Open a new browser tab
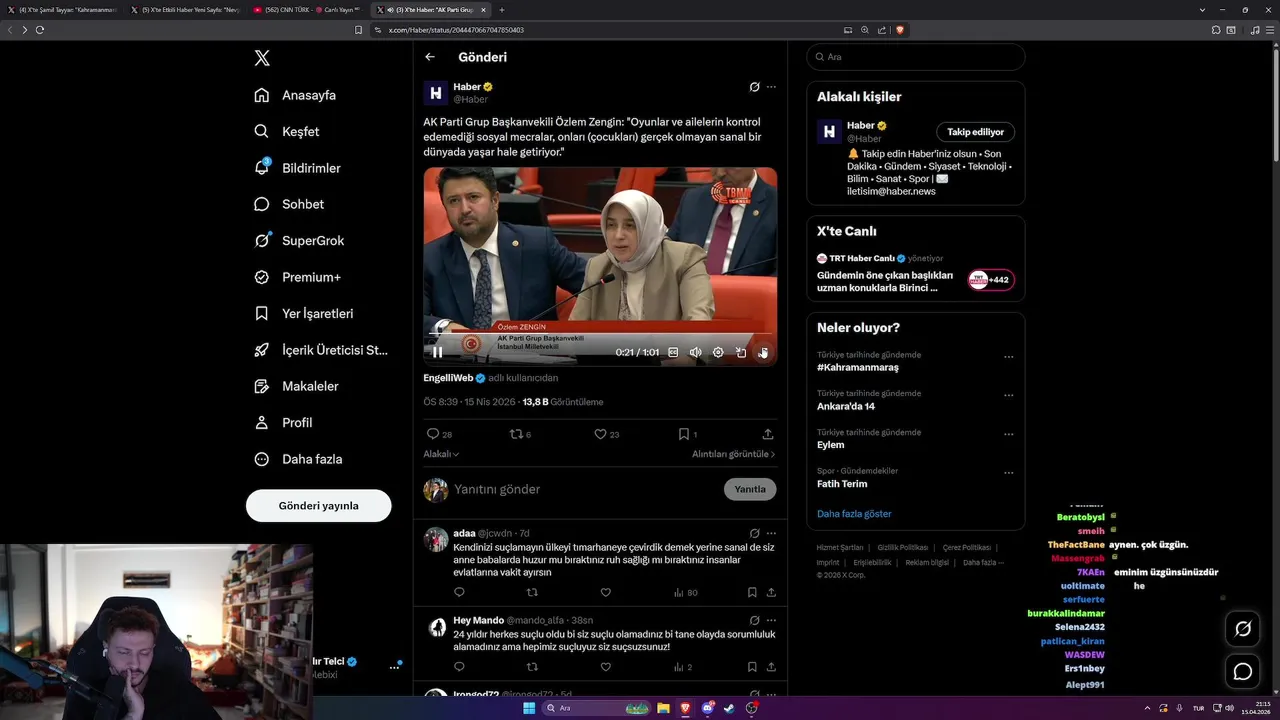Screen dimensions: 1280x720 click(x=502, y=10)
